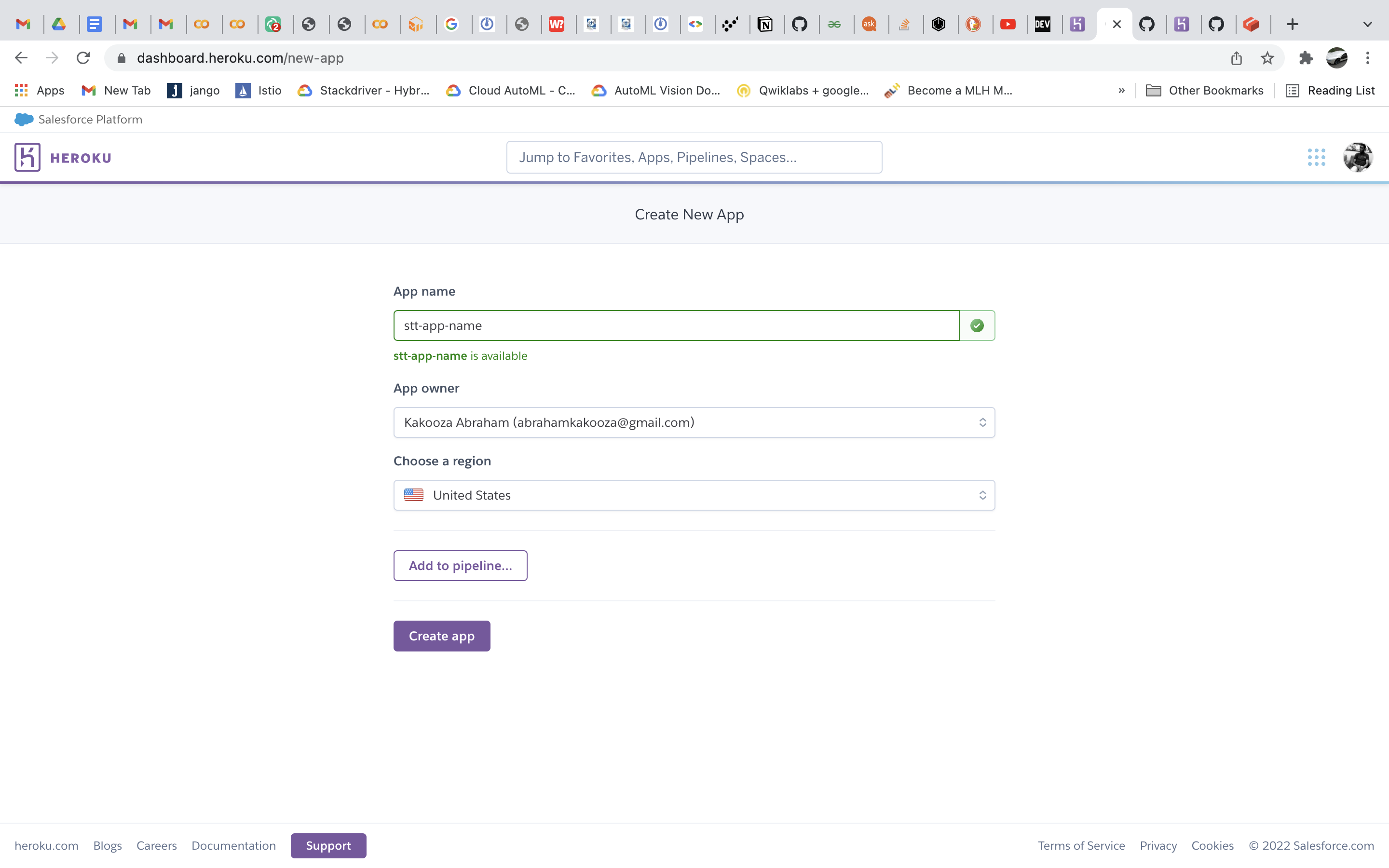Image resolution: width=1389 pixels, height=868 pixels.
Task: Click the user profile avatar icon
Action: (1358, 157)
